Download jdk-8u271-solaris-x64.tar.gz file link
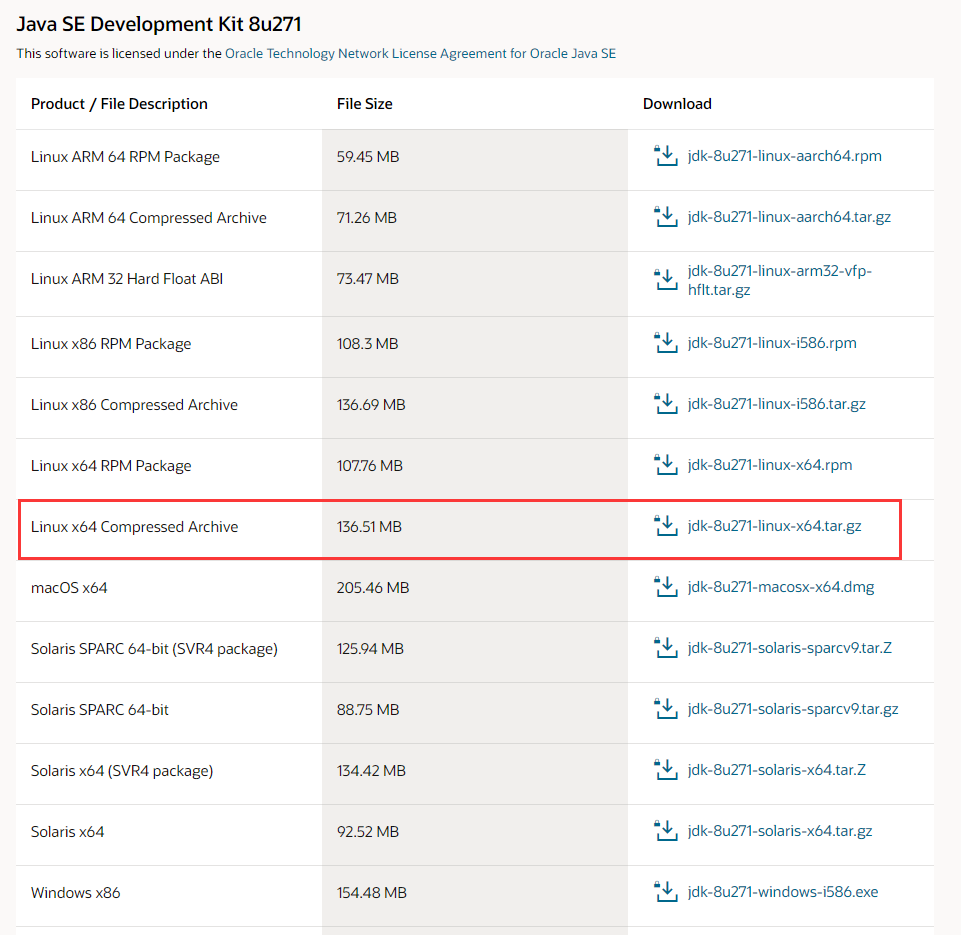This screenshot has height=935, width=961. pyautogui.click(x=780, y=831)
